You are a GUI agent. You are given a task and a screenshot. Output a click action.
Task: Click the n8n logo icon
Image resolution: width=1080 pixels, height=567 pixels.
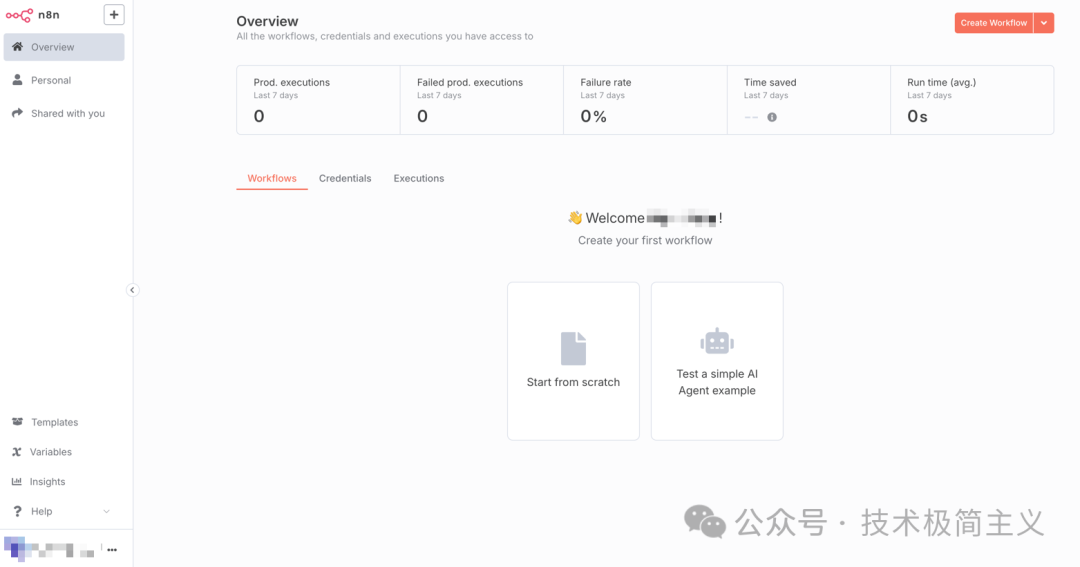19,15
